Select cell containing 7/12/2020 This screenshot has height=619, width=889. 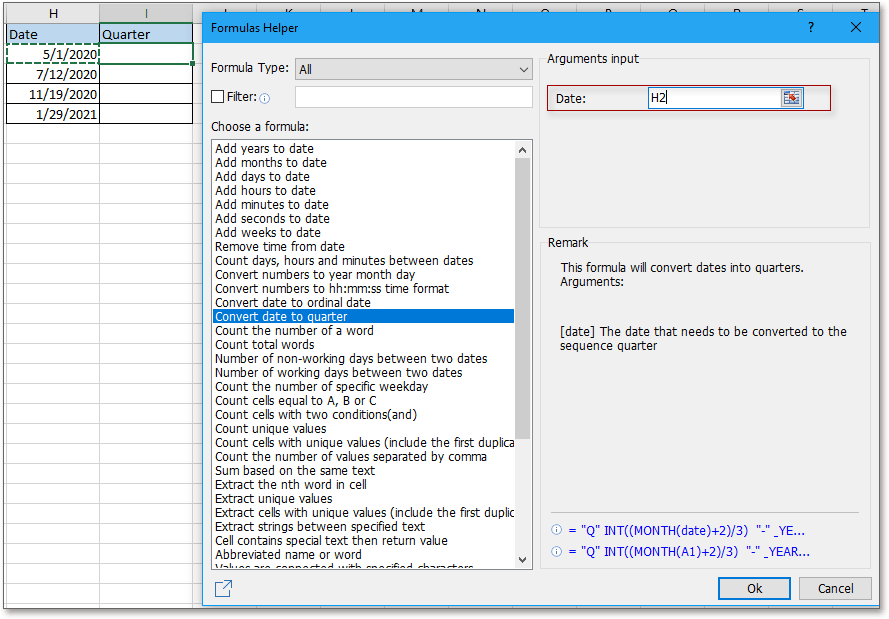click(53, 74)
